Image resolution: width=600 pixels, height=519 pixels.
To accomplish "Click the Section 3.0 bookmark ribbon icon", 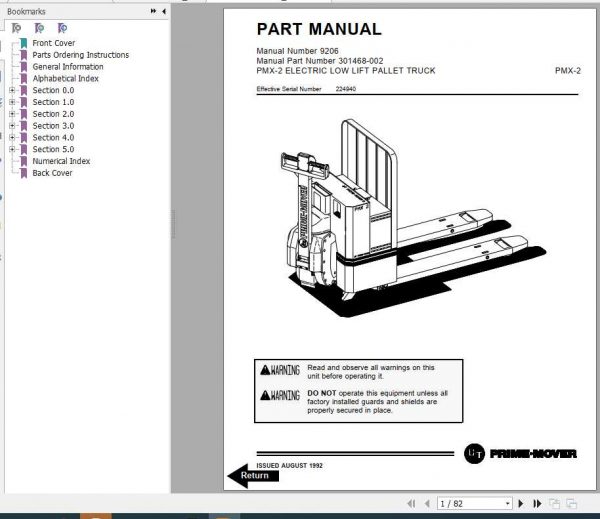I will pyautogui.click(x=24, y=126).
